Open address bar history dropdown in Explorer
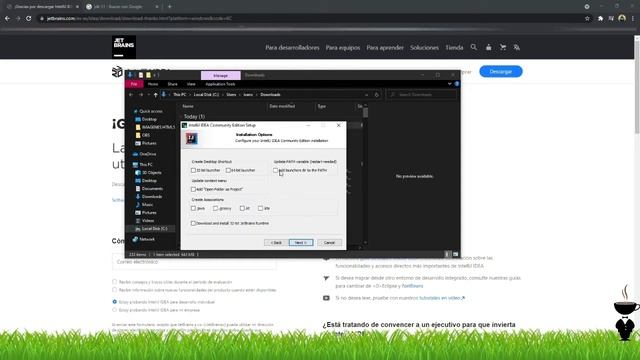Viewport: 640px width, 360px height. tap(367, 95)
